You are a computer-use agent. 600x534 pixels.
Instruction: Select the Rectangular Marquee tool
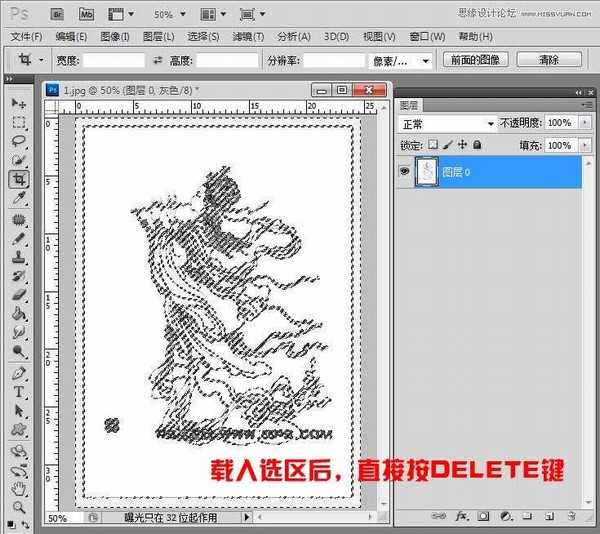pos(18,122)
